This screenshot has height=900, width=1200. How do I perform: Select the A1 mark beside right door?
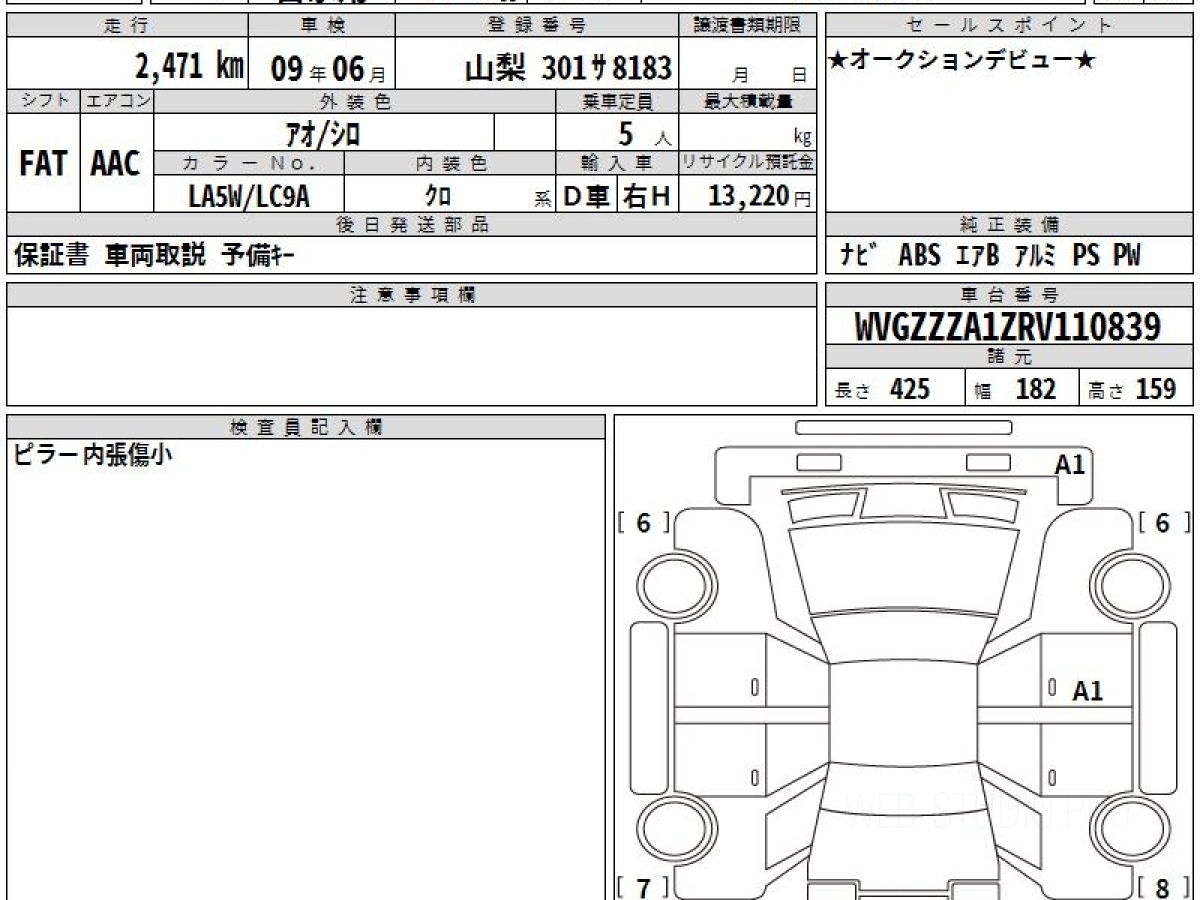[x=1088, y=690]
